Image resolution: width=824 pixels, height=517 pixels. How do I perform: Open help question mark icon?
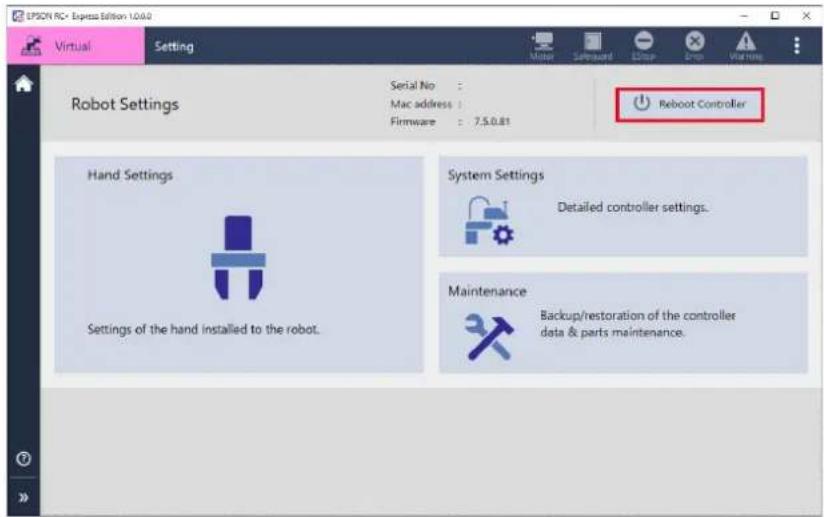[24, 459]
